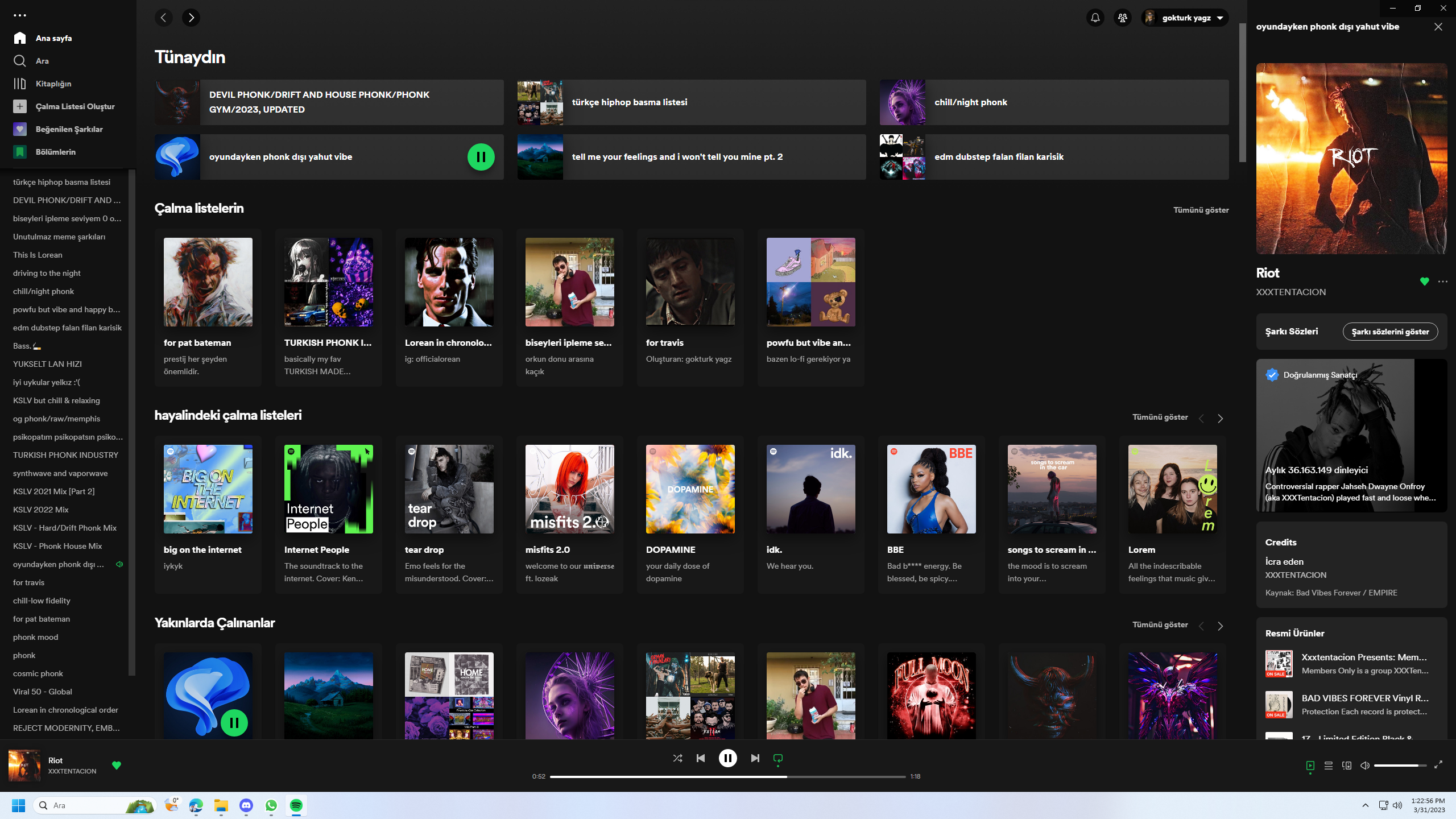Click Şarkı sözlerini göster button
Image resolution: width=1456 pixels, height=819 pixels.
tap(1389, 332)
